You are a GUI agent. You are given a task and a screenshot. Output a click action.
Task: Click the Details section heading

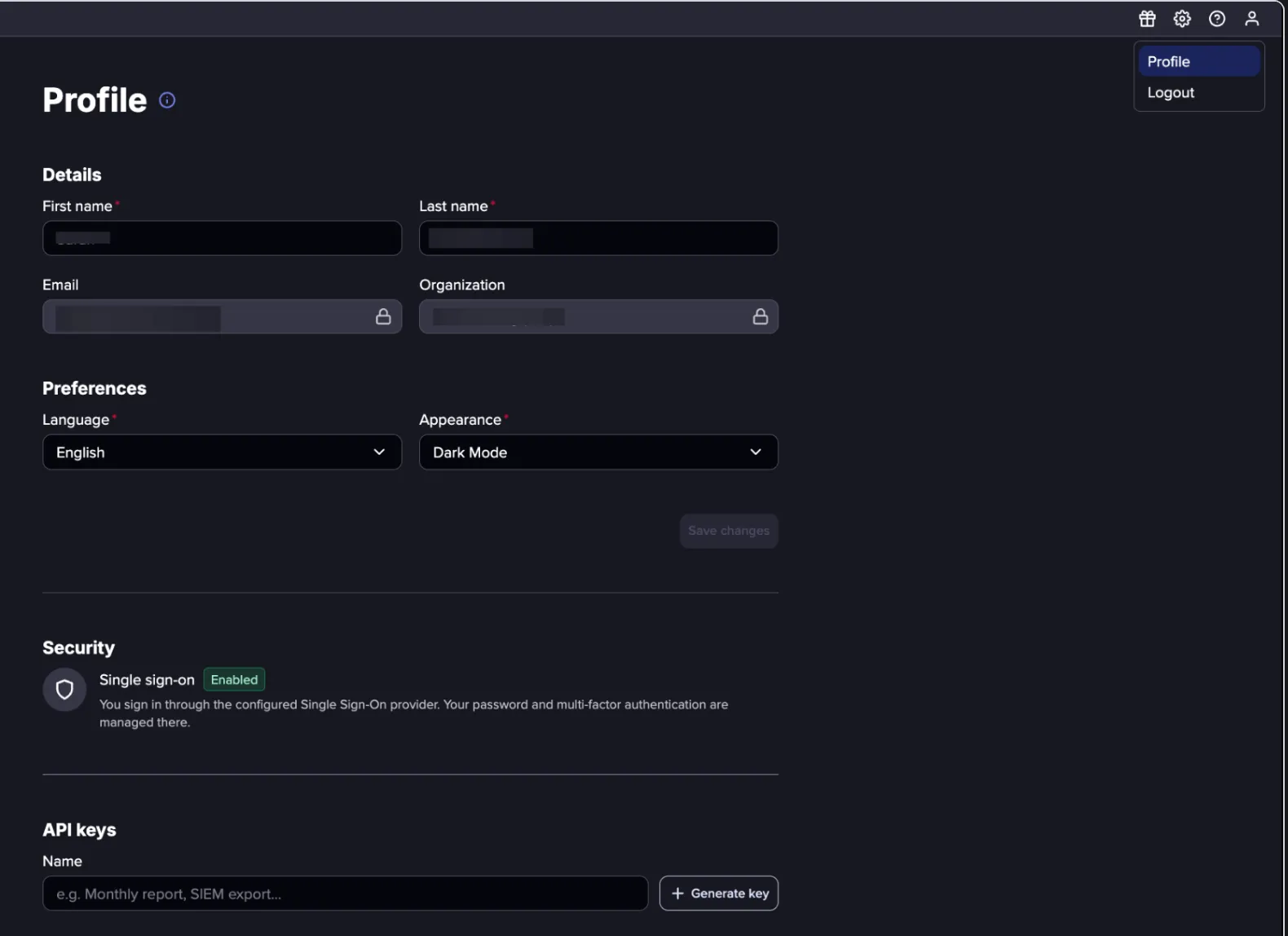click(72, 174)
